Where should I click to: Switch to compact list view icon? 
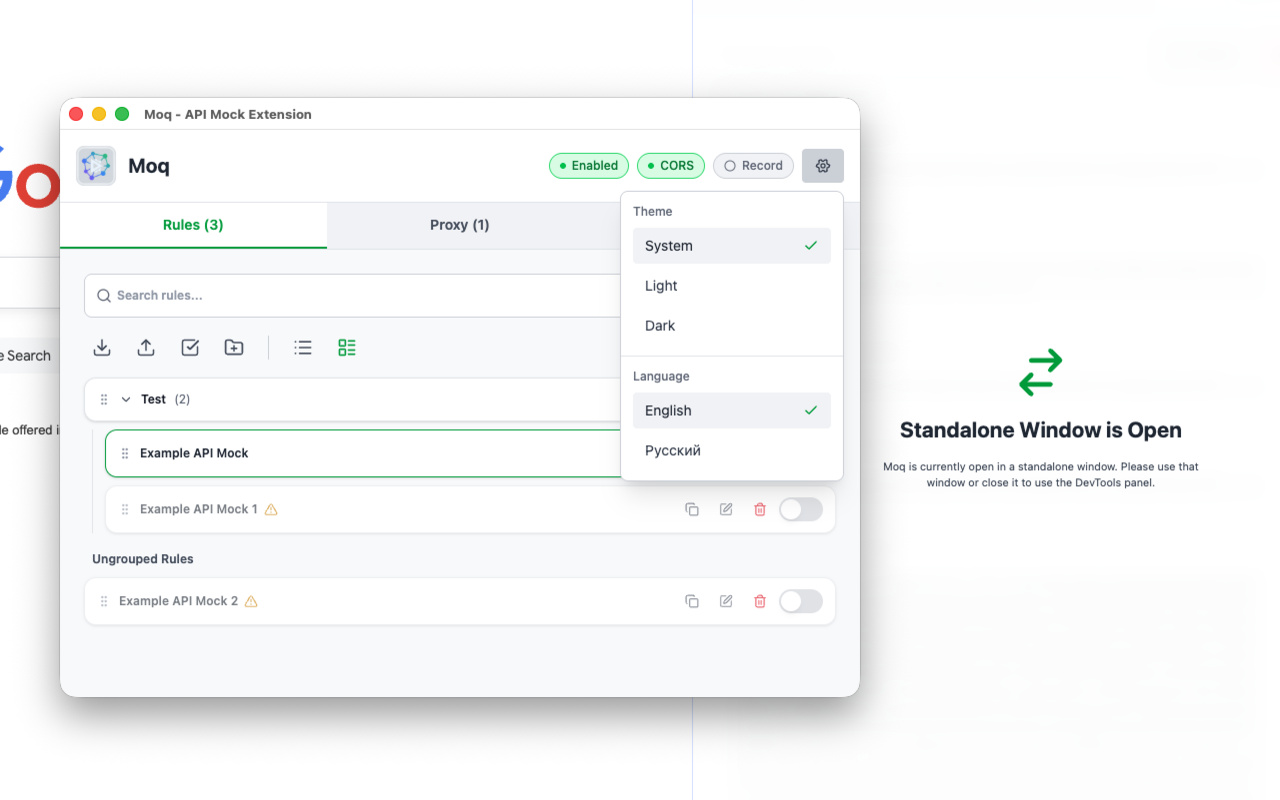[x=303, y=347]
